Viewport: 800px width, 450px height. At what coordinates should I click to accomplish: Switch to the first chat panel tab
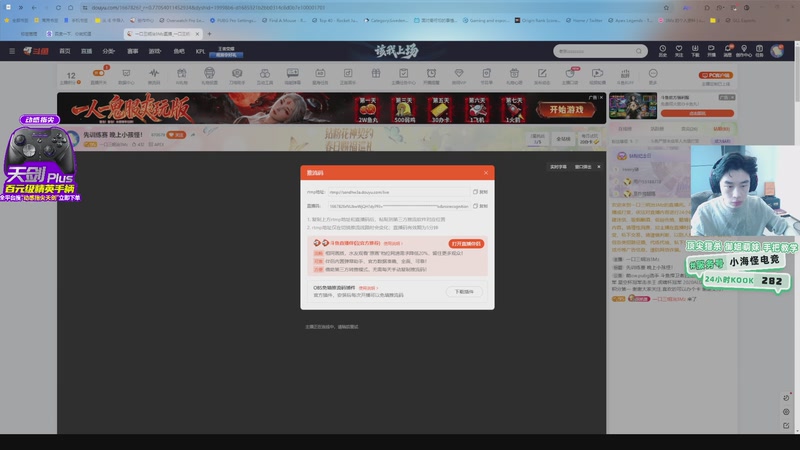coord(625,129)
